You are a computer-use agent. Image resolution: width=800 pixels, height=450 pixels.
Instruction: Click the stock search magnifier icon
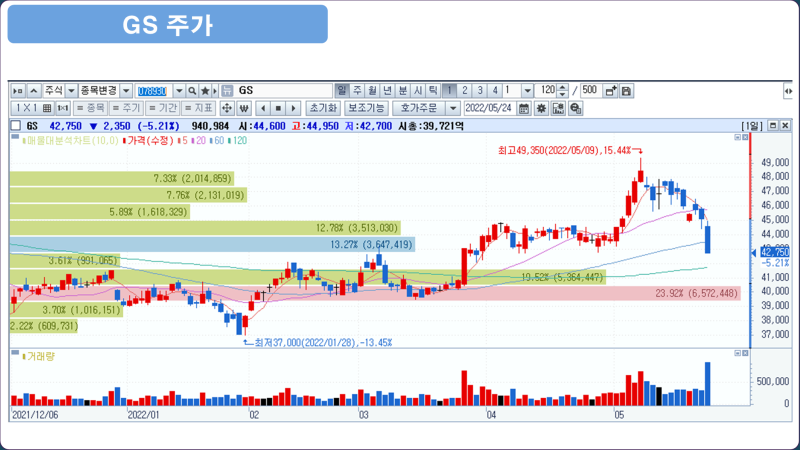pyautogui.click(x=192, y=91)
